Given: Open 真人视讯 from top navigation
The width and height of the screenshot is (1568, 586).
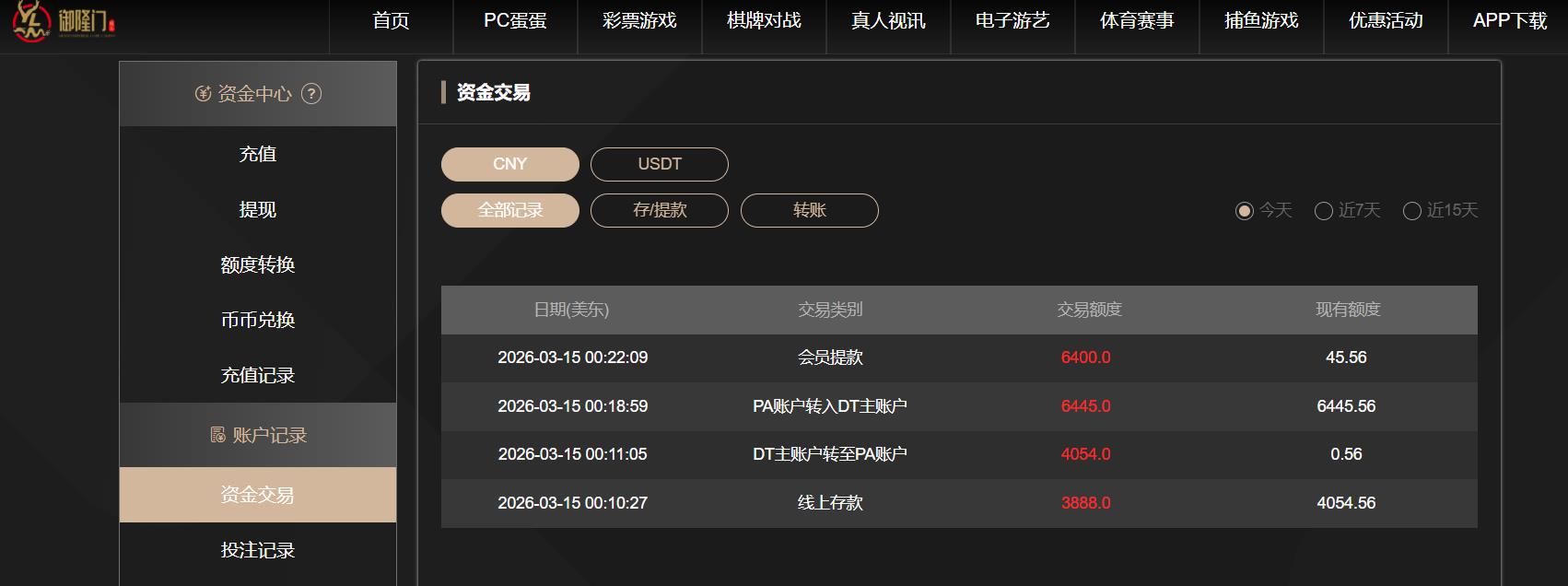Looking at the screenshot, I should [x=888, y=21].
